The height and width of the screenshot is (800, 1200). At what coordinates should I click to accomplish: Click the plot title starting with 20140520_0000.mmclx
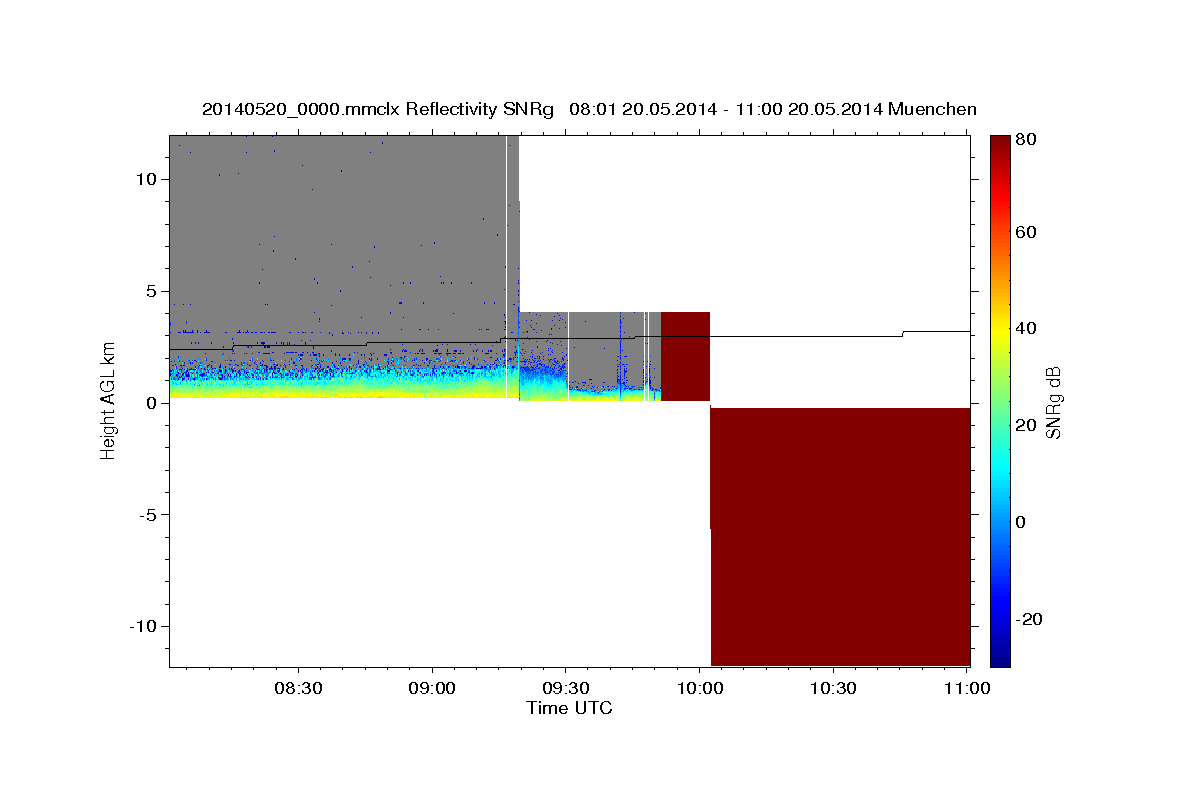589,109
